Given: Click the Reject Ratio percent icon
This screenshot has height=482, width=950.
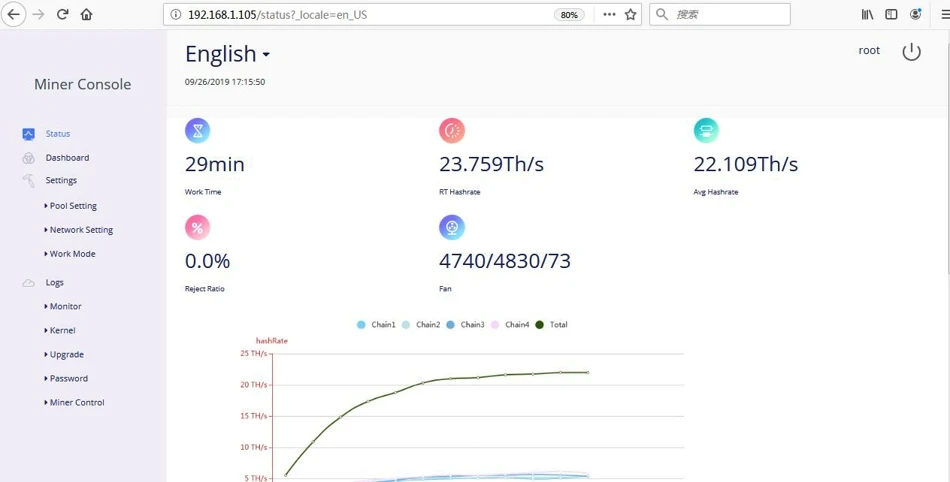Looking at the screenshot, I should tap(198, 228).
